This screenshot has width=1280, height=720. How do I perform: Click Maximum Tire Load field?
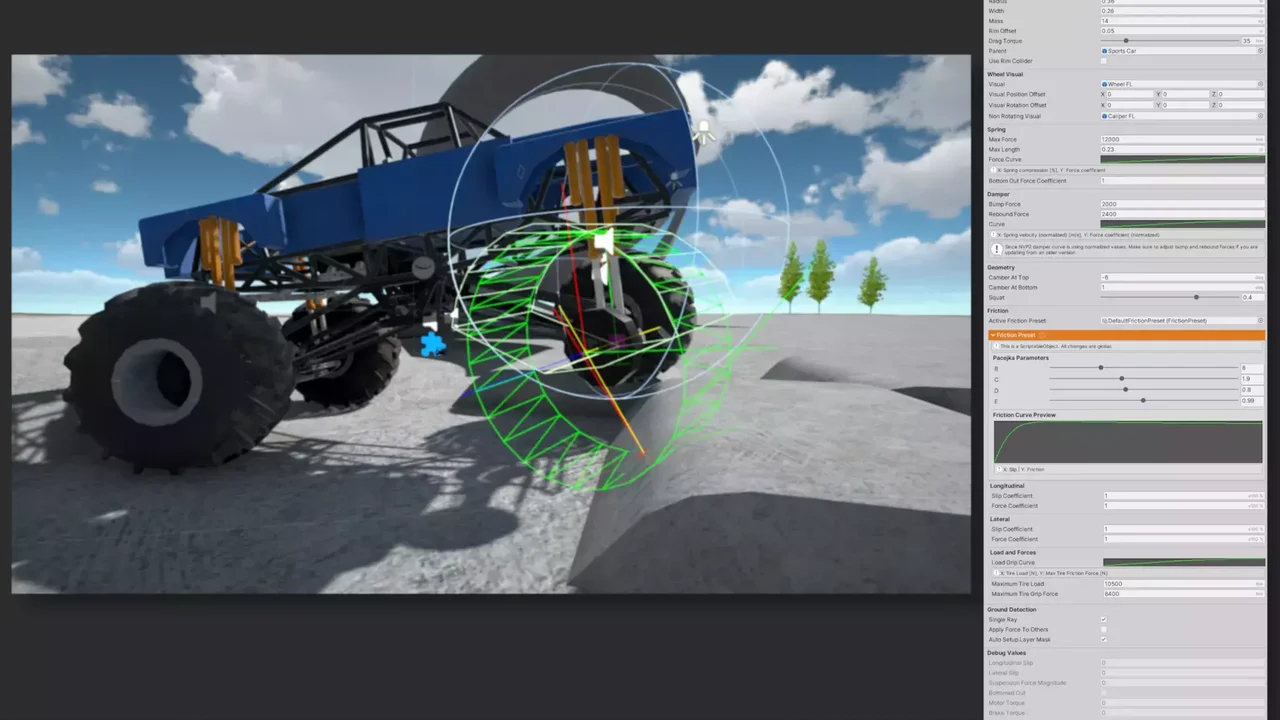pyautogui.click(x=1183, y=584)
